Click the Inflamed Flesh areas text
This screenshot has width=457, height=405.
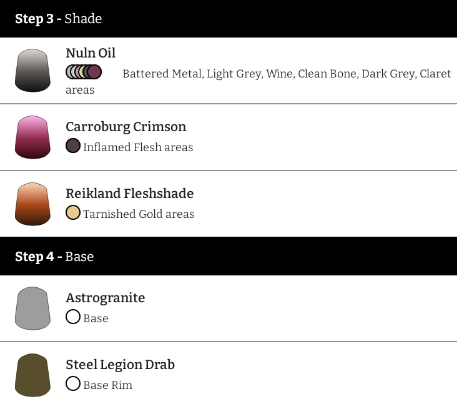tap(138, 147)
